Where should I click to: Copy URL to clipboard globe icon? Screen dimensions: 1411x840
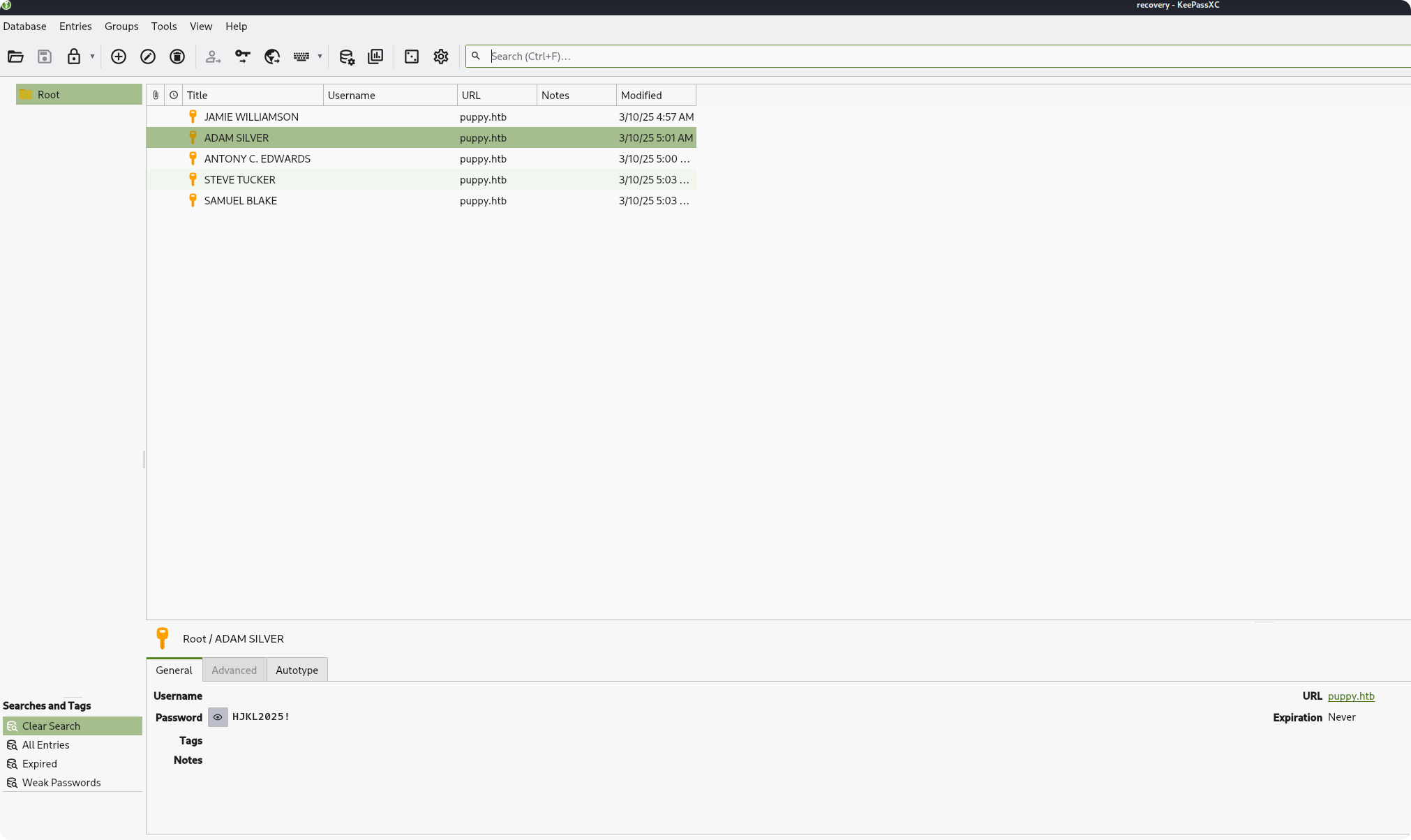[272, 57]
